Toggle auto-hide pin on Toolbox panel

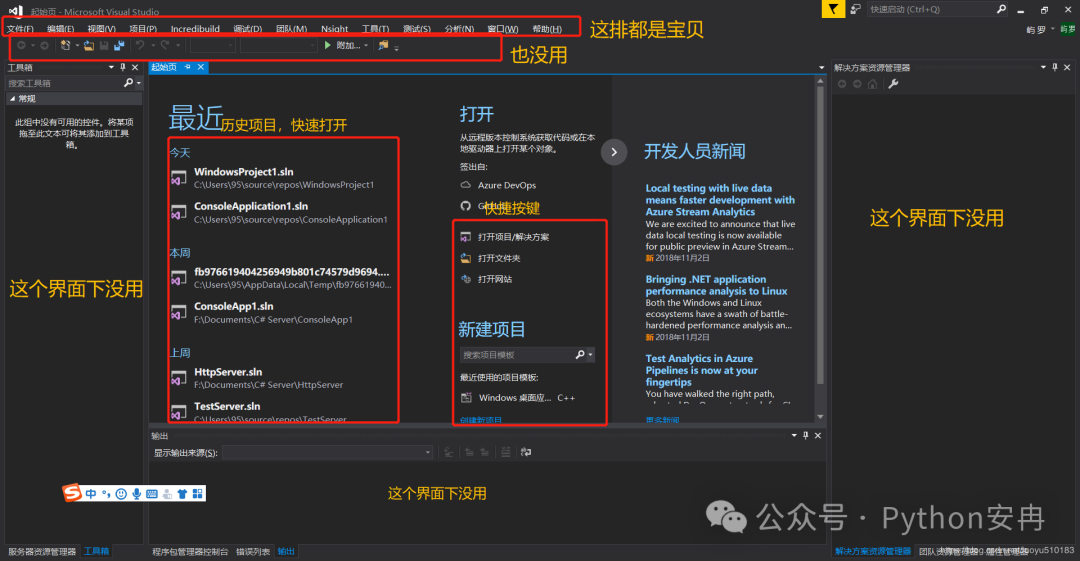click(122, 68)
